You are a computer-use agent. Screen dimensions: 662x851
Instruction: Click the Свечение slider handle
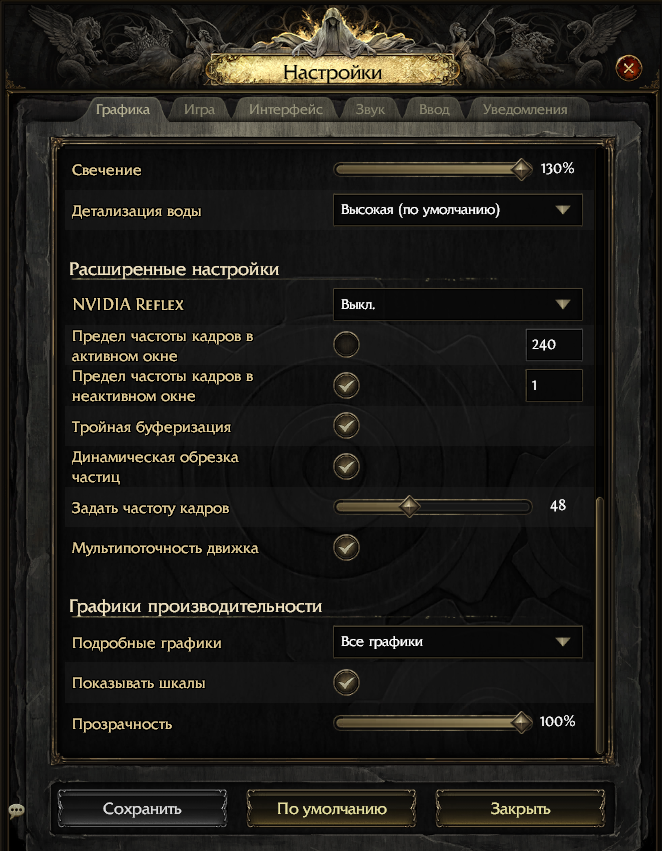(x=521, y=169)
